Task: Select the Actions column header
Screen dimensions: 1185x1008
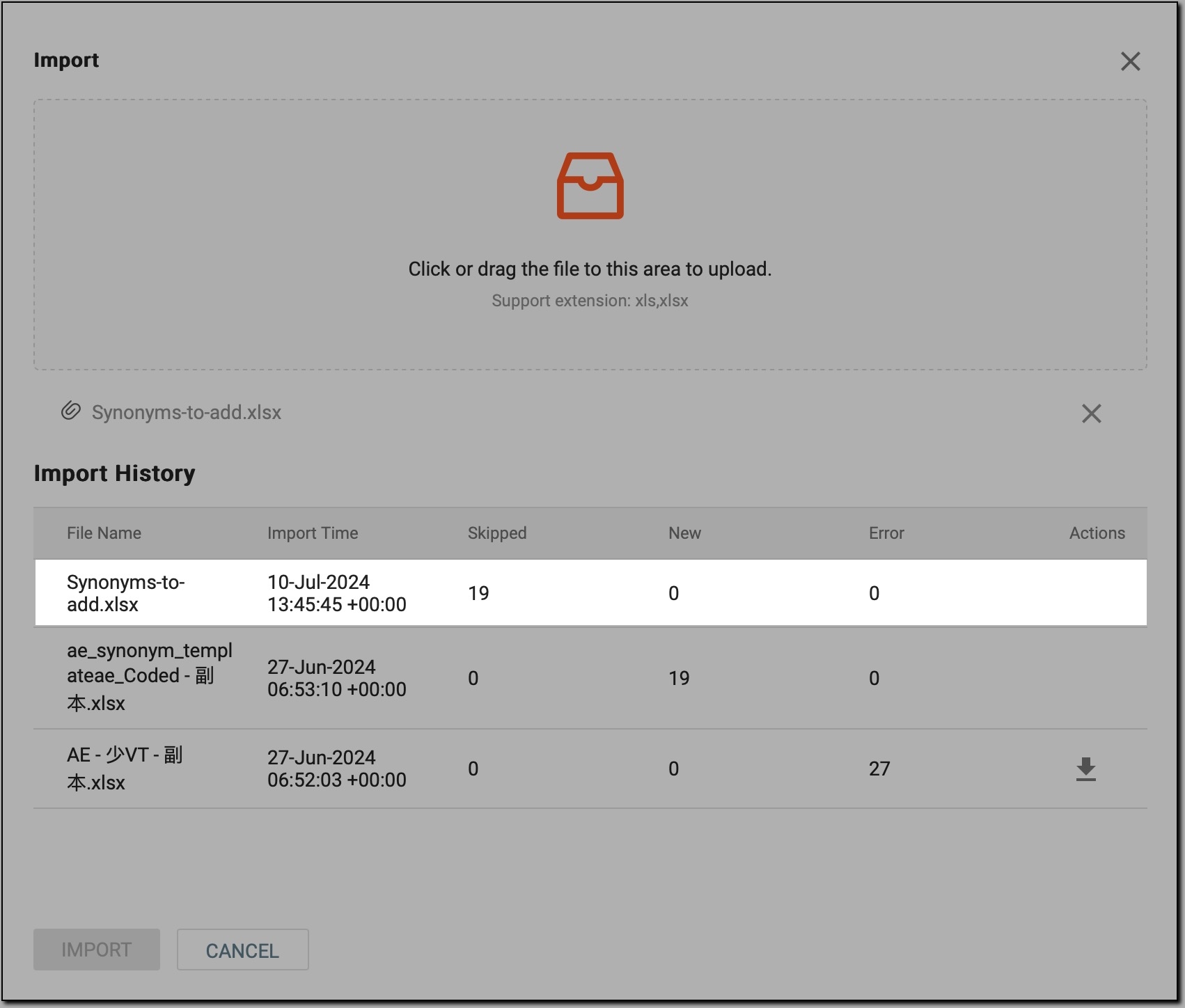Action: coord(1097,533)
